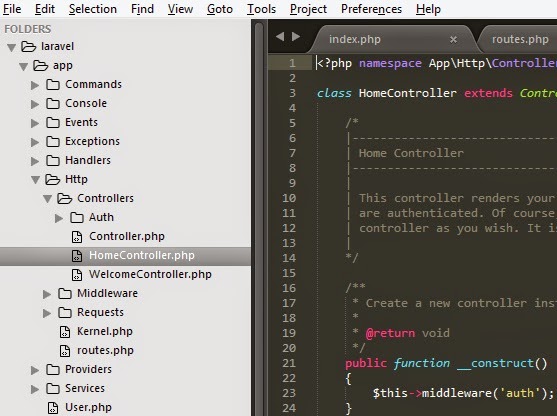Screen dimensions: 557x416
Task: Expand the Events folder
Action: [x=35, y=123]
